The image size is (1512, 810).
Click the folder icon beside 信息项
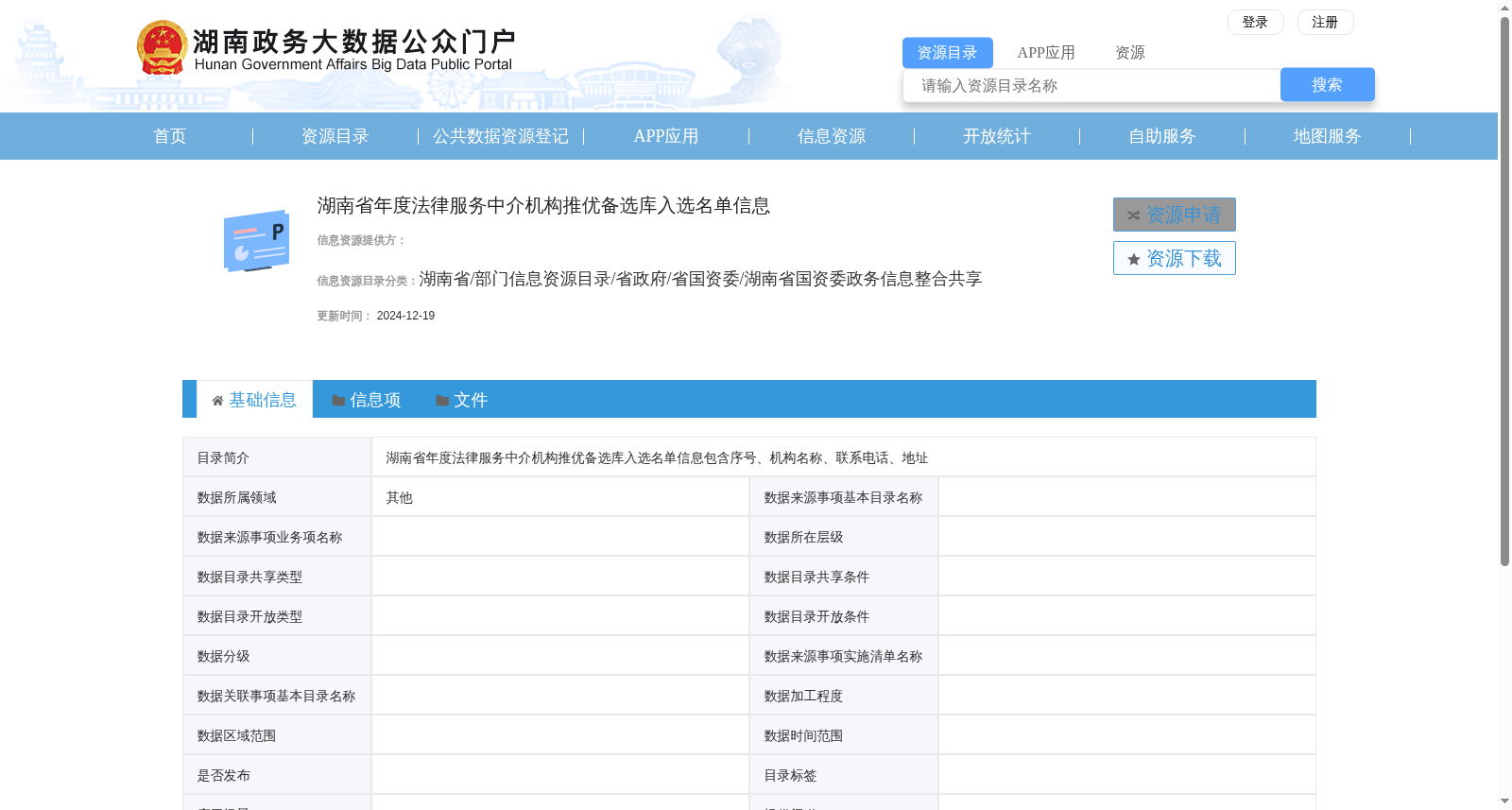pyautogui.click(x=338, y=401)
